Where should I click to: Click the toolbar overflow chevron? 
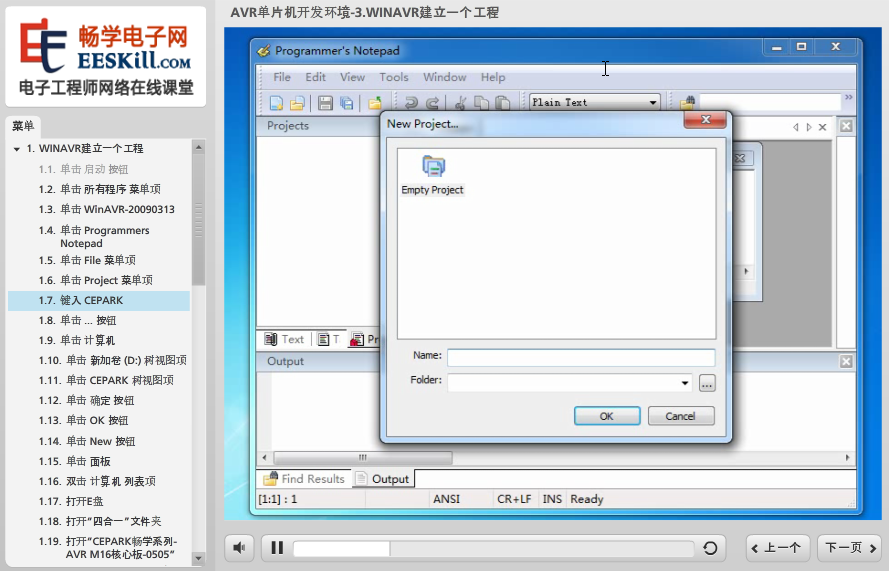tap(849, 97)
